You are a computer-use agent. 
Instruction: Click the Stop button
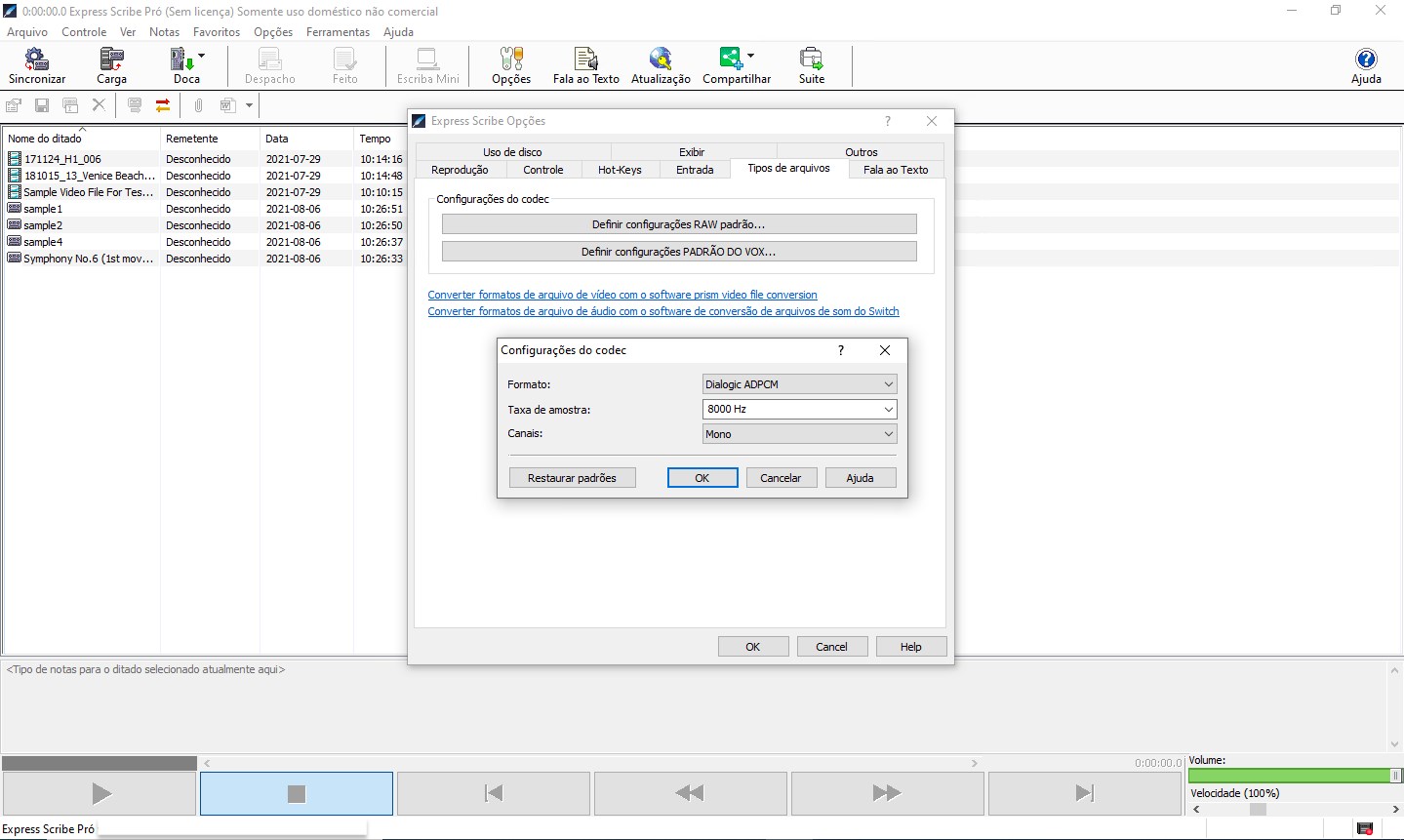coord(297,794)
